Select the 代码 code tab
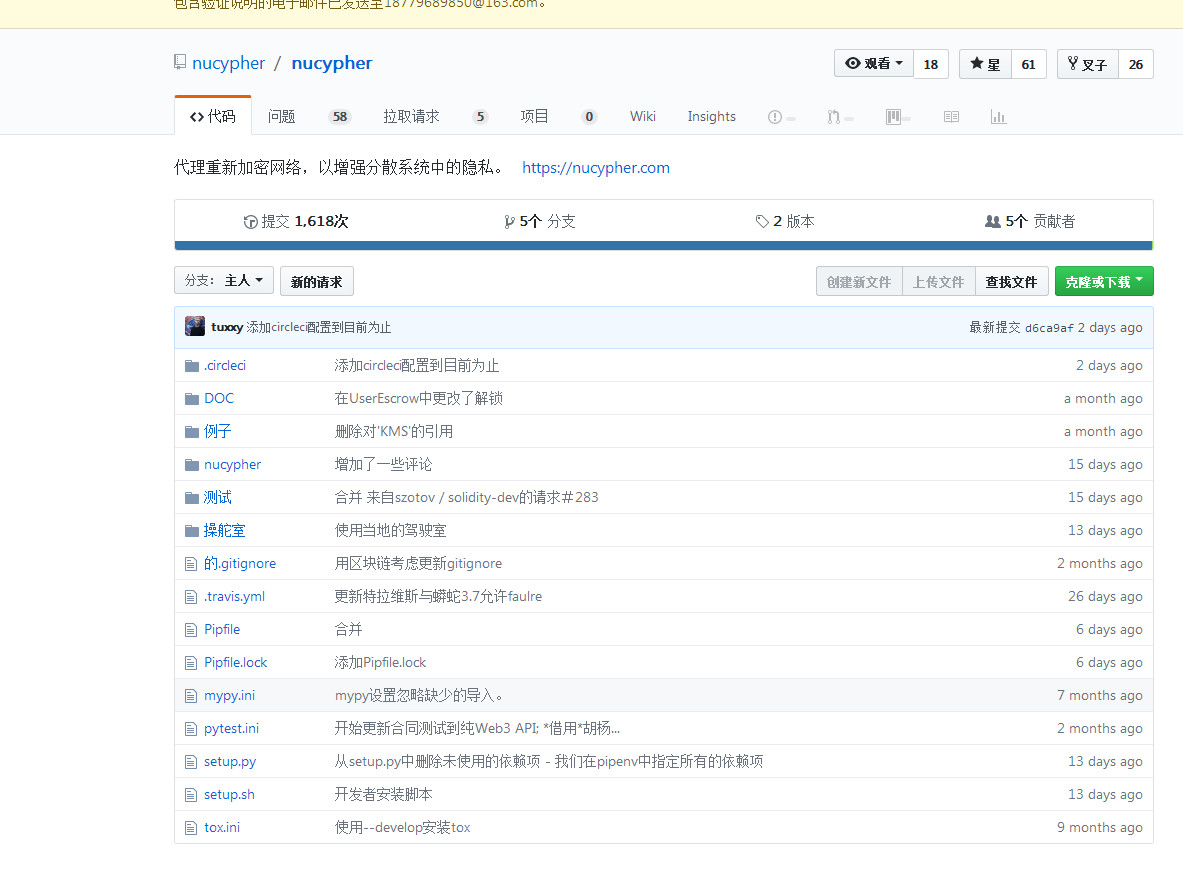1183x869 pixels. (213, 116)
